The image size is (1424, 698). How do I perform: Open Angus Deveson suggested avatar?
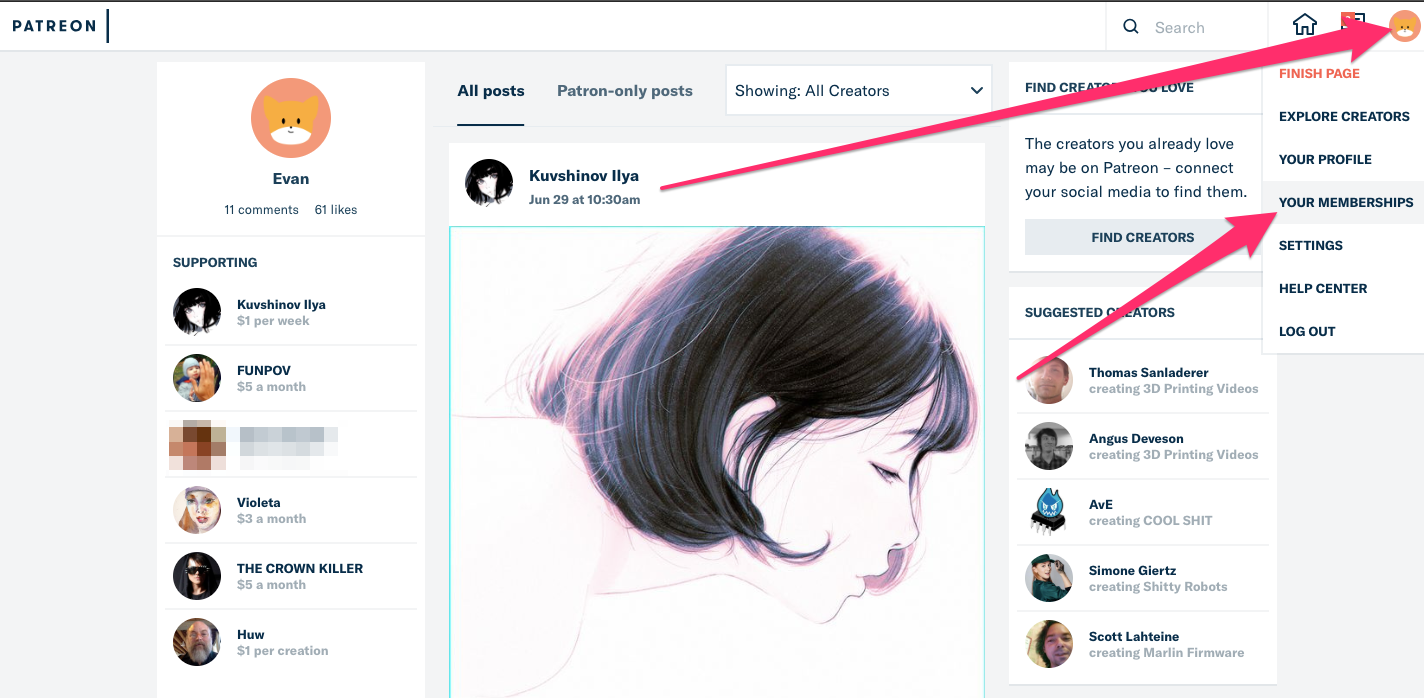[x=1049, y=446]
